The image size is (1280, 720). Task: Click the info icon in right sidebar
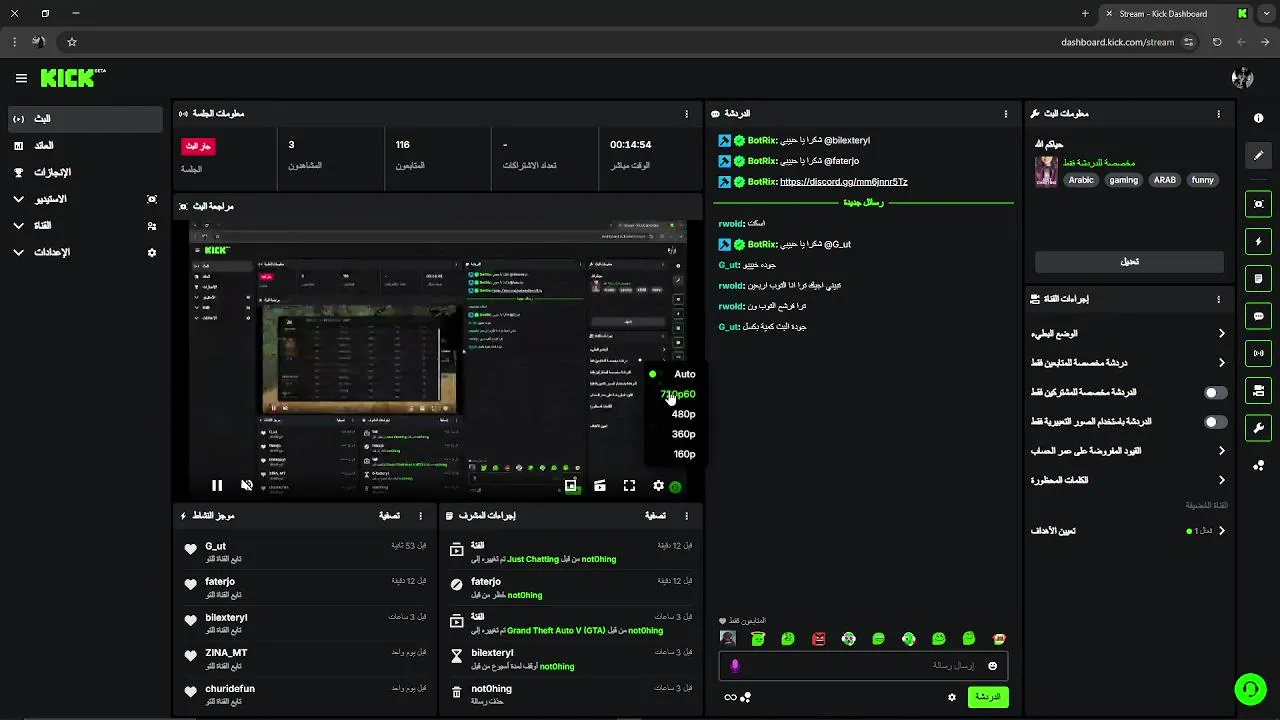pos(1258,117)
